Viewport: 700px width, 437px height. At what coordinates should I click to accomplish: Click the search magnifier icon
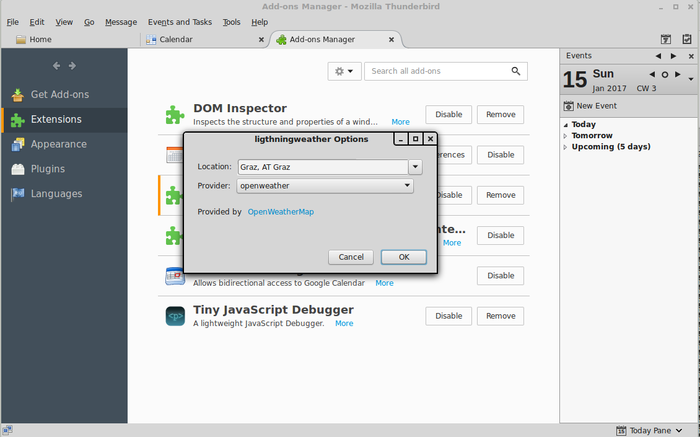tap(516, 71)
